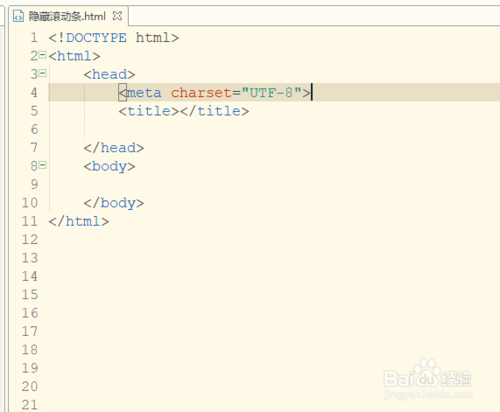Click the empty line 6 inside head
This screenshot has width=500, height=412.
(x=273, y=129)
